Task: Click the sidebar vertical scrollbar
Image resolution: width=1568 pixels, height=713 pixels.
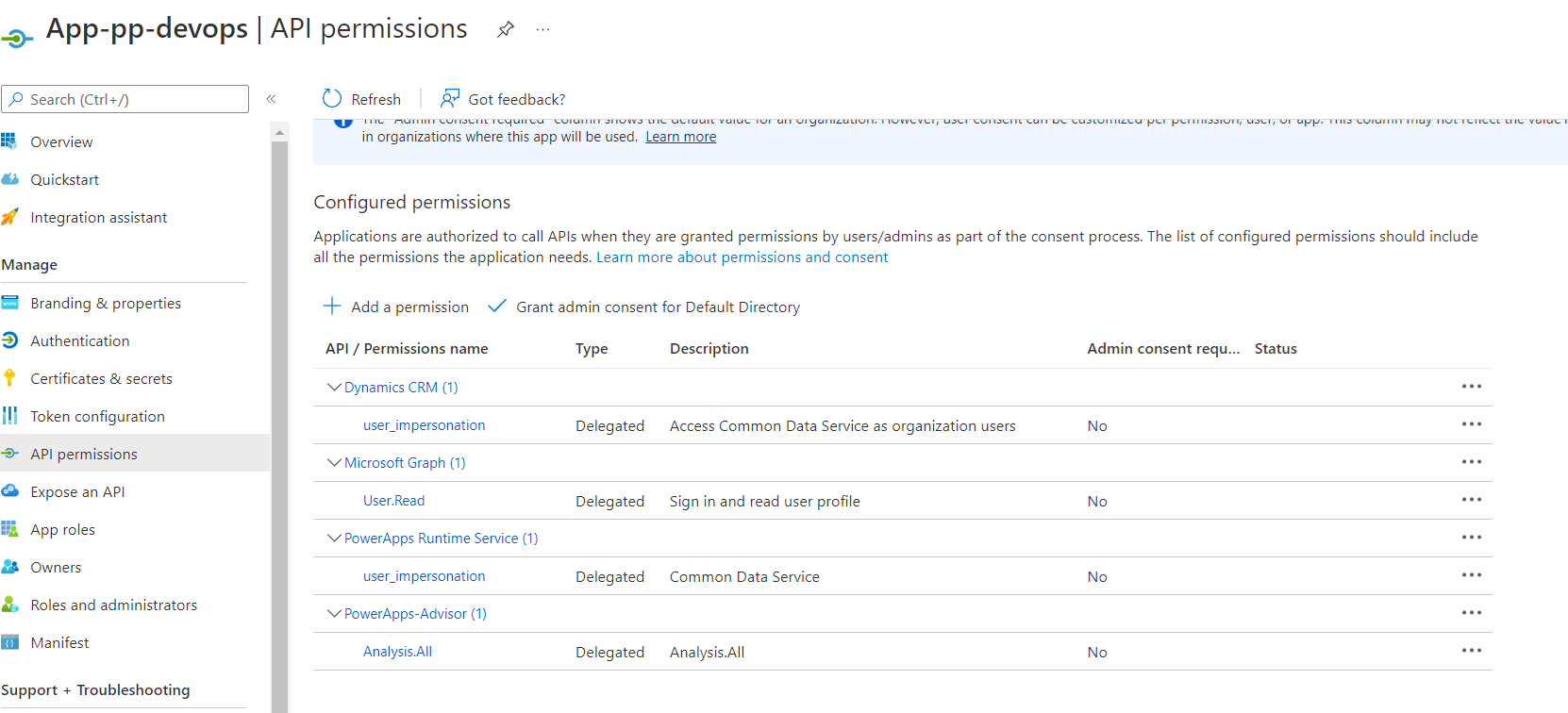Action: [279, 424]
